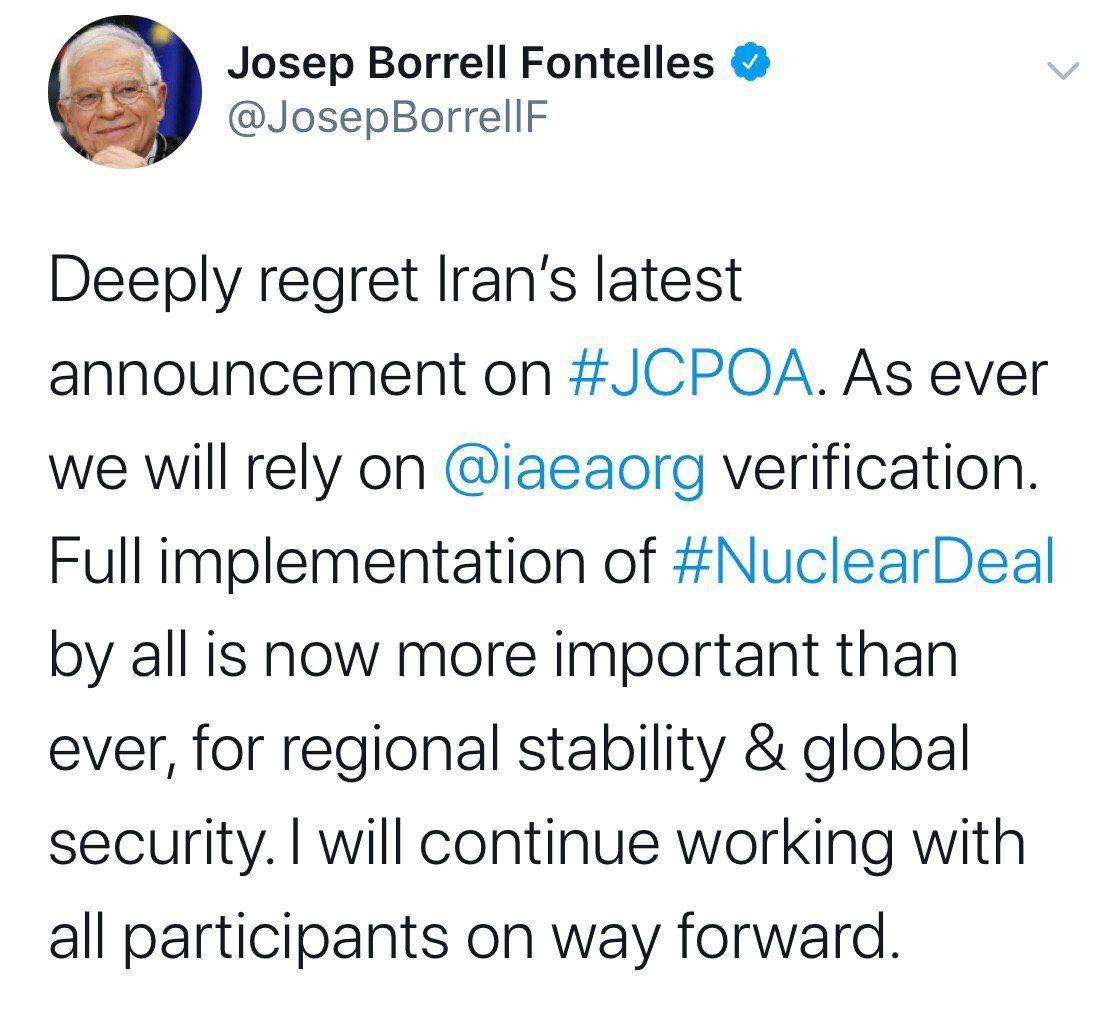
Task: Go to the @iaeaorg mention
Action: click(575, 470)
